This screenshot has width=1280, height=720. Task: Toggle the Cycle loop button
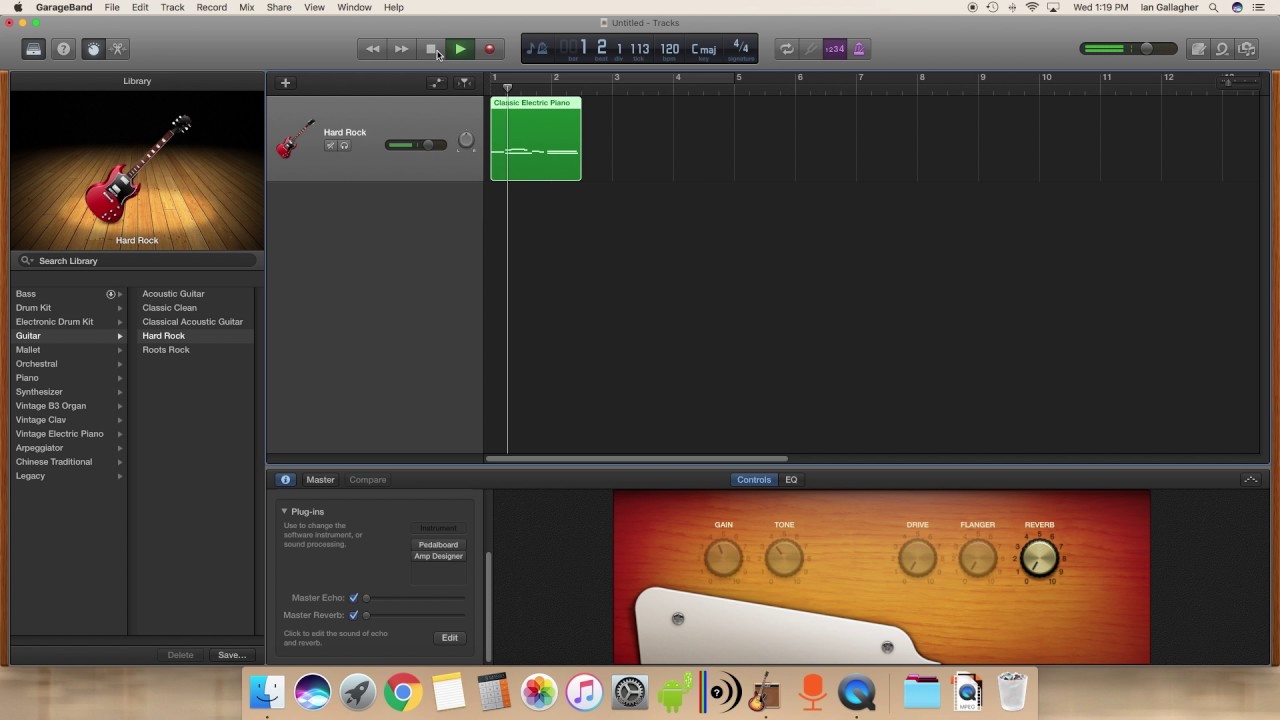(x=787, y=49)
